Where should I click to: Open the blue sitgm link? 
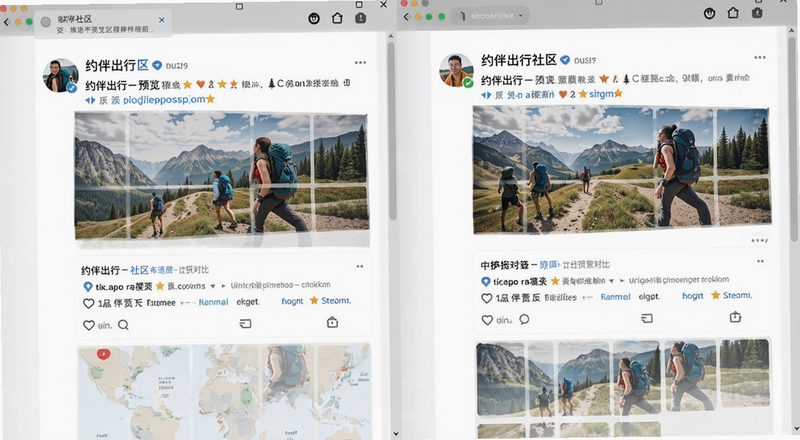tap(601, 94)
